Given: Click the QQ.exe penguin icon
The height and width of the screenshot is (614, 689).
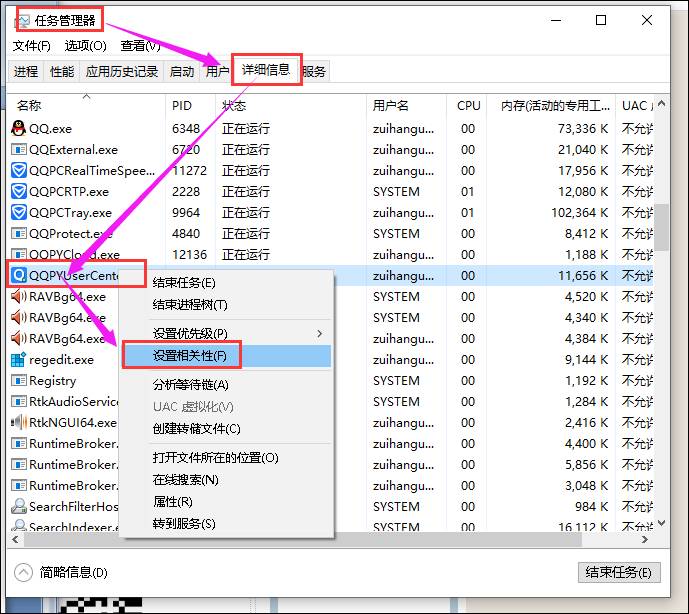Looking at the screenshot, I should click(x=18, y=128).
